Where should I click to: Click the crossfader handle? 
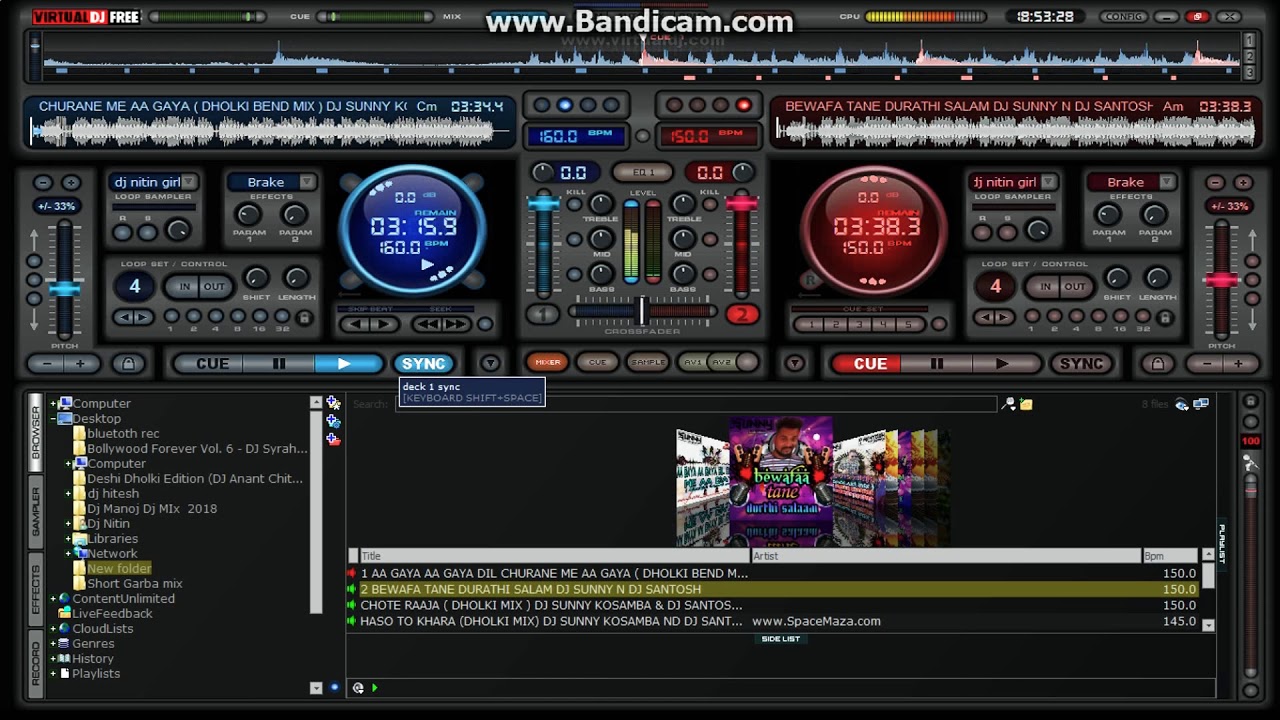[x=641, y=311]
